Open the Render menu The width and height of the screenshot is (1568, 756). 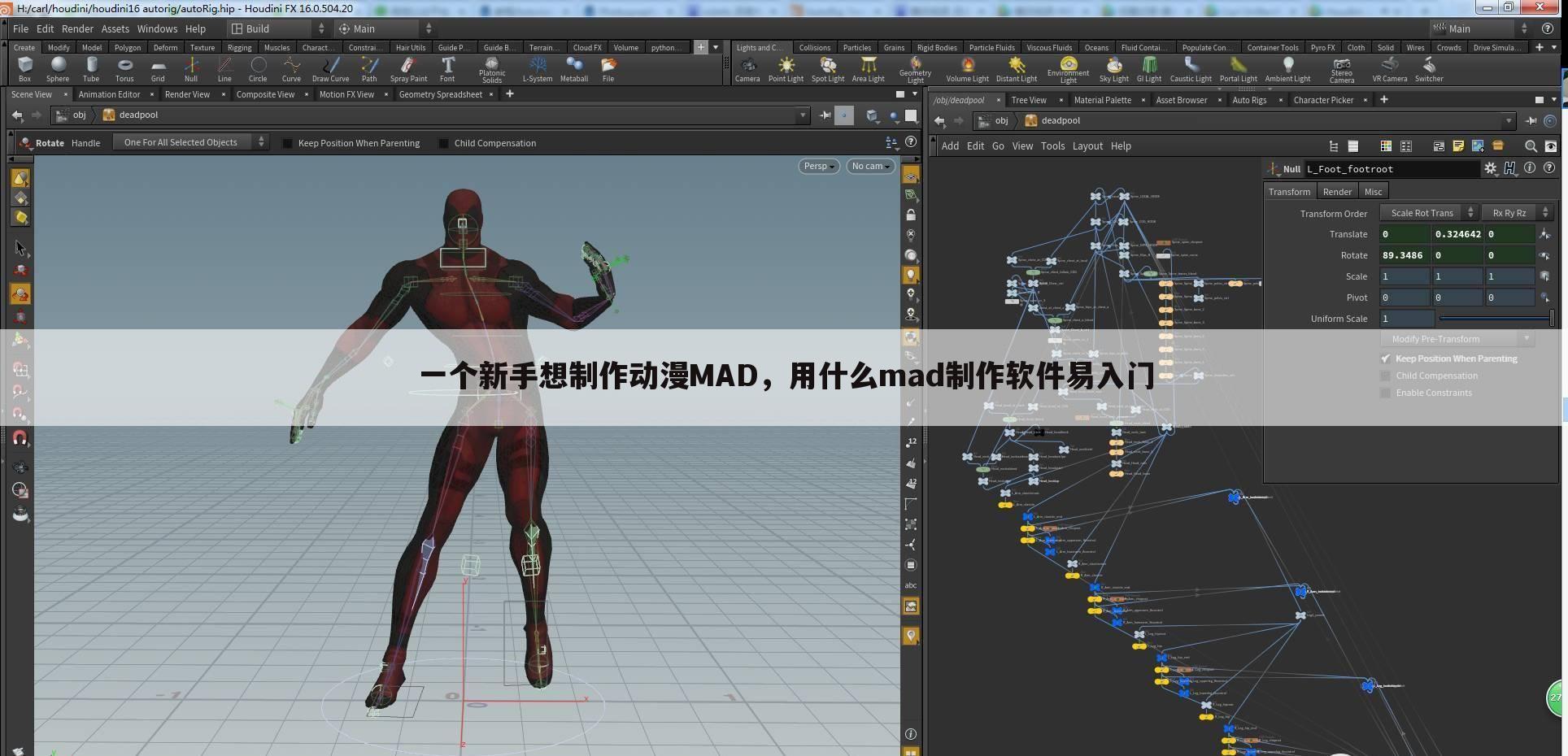point(77,28)
